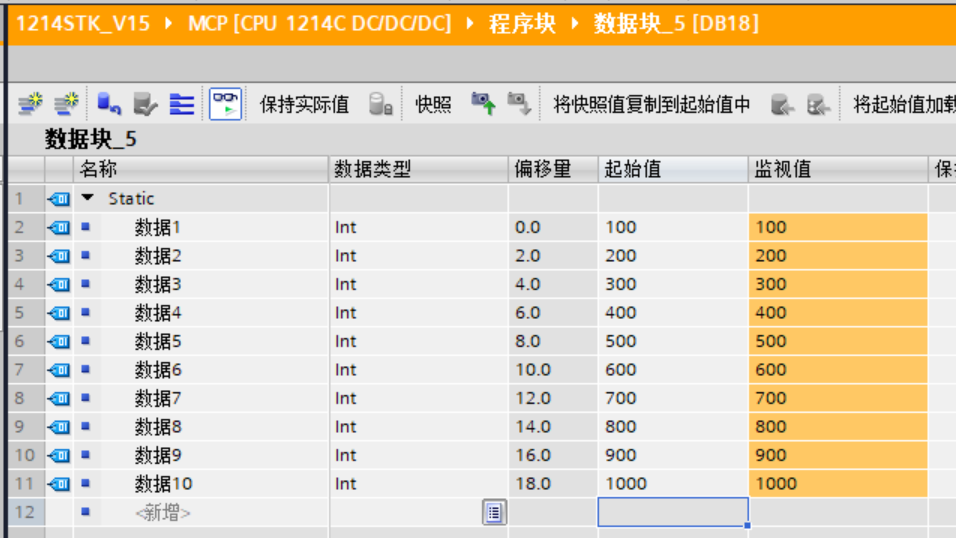Click MCP [CPU 1214C DC/DC/DC] breadcrumb

[319, 23]
